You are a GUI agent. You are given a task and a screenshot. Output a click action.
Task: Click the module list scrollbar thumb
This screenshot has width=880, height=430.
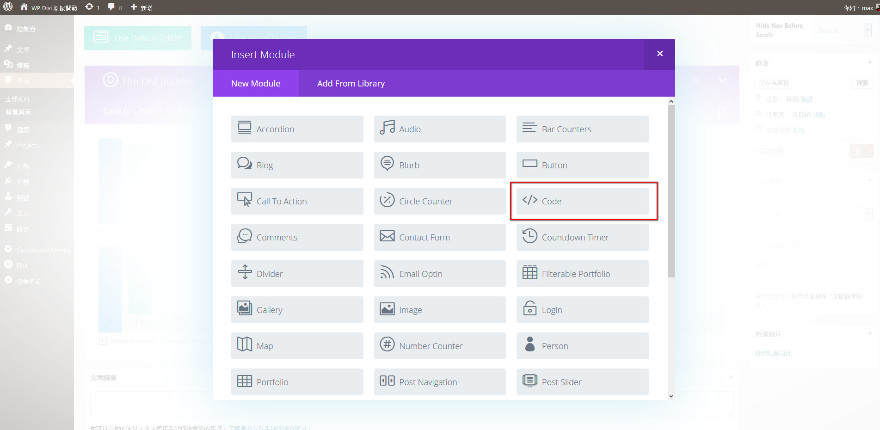[671, 191]
